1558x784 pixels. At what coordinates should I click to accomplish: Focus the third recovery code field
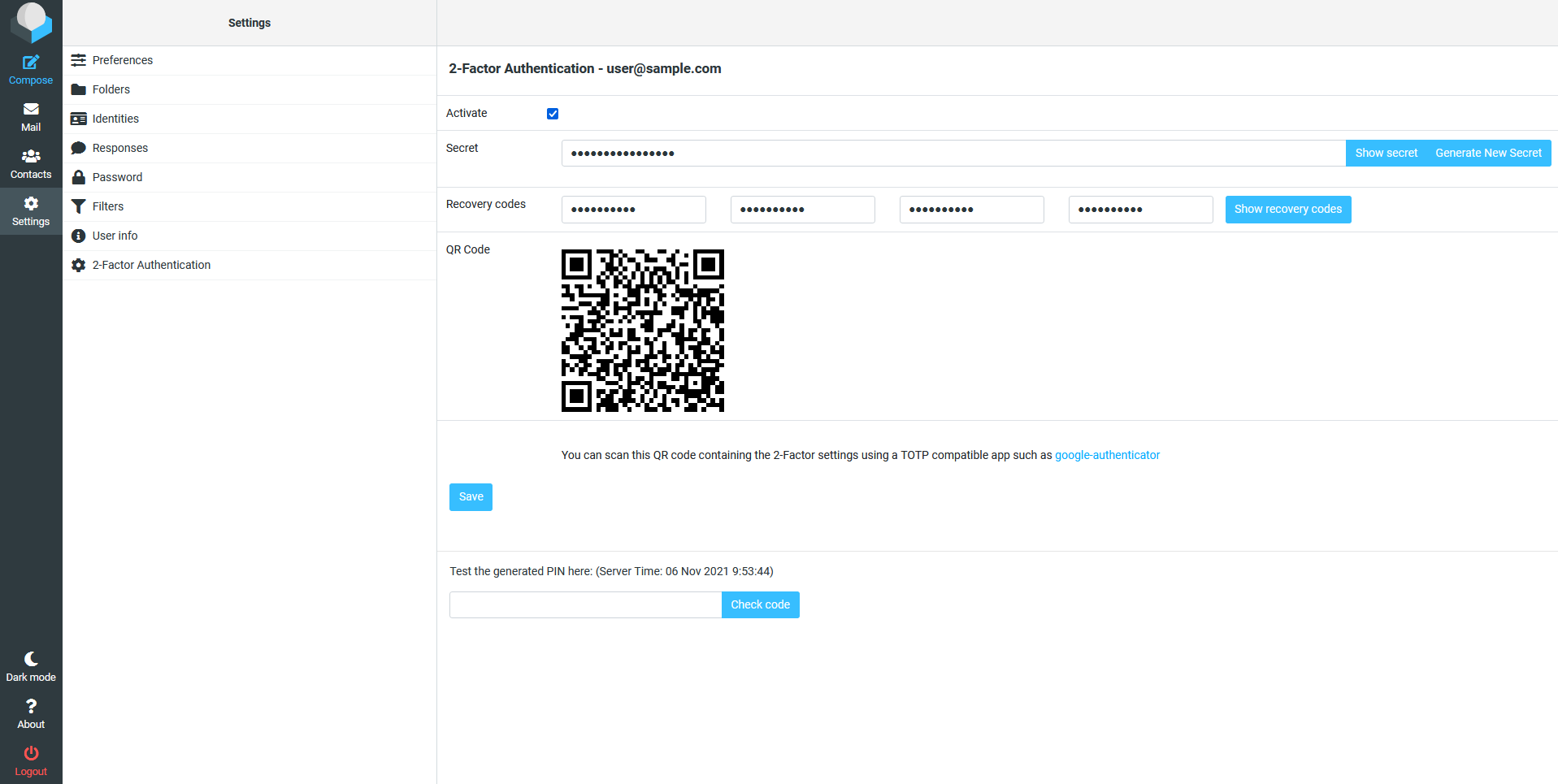[x=972, y=209]
